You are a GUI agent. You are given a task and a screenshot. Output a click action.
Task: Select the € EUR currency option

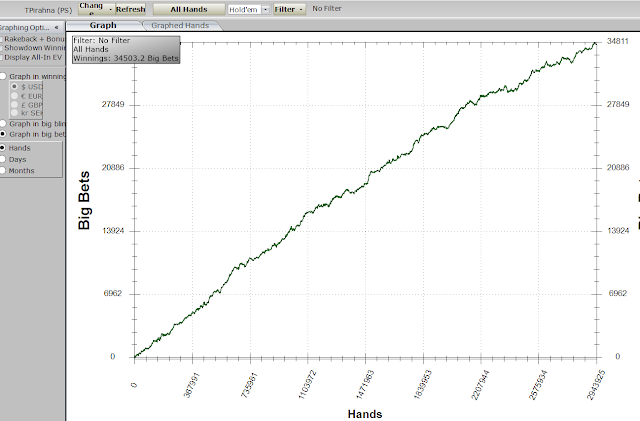(14, 96)
